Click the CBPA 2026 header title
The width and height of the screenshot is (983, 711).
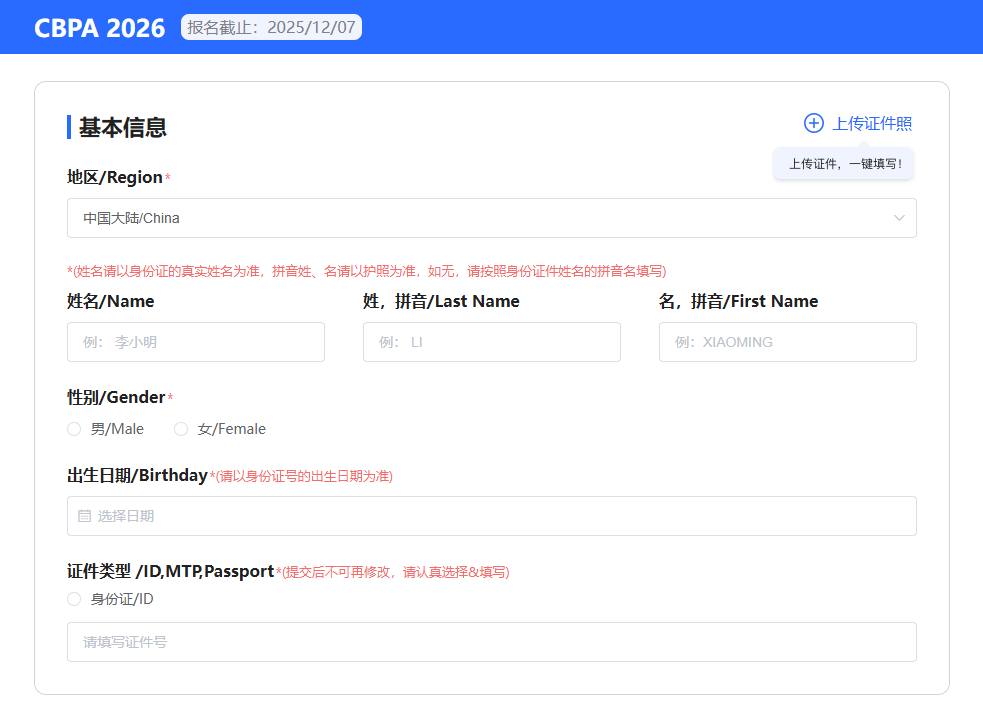99,28
